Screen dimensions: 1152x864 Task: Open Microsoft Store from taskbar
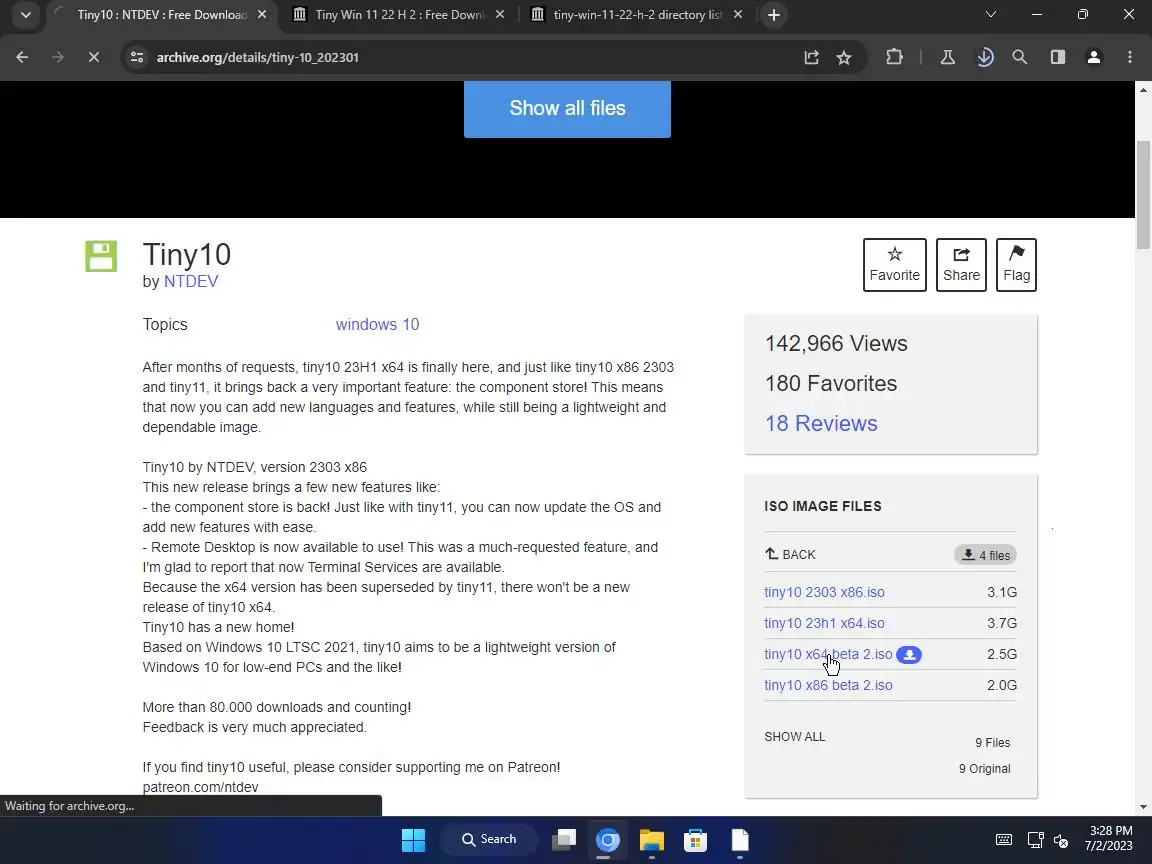coord(695,840)
